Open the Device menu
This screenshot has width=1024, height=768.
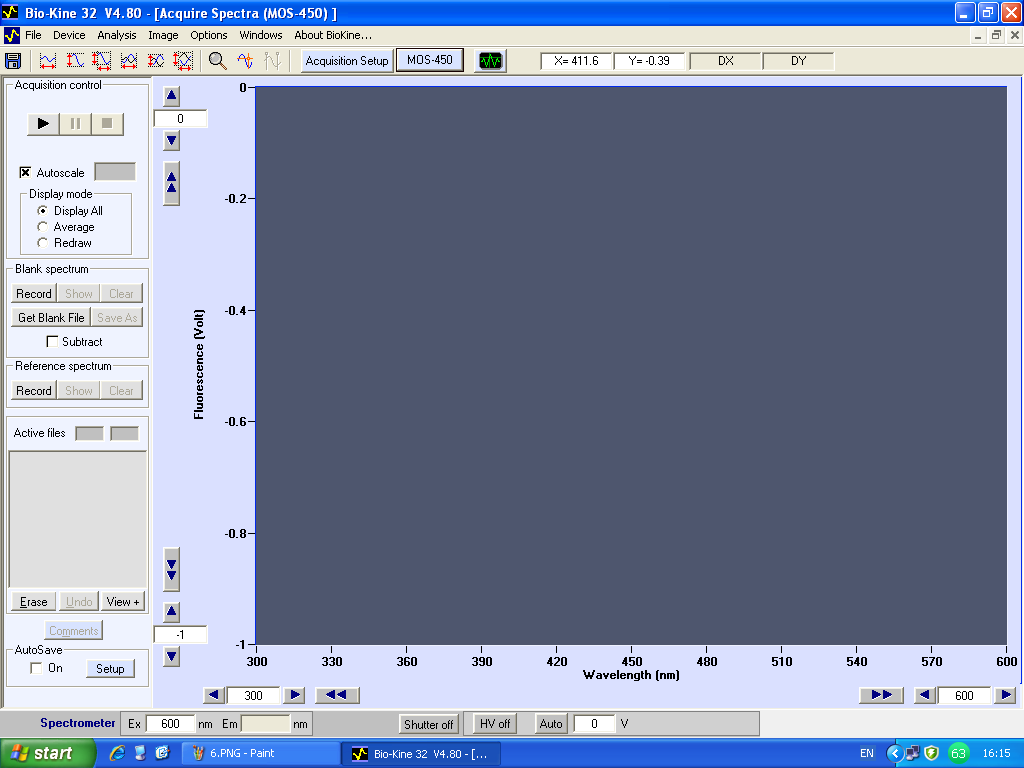(x=69, y=35)
